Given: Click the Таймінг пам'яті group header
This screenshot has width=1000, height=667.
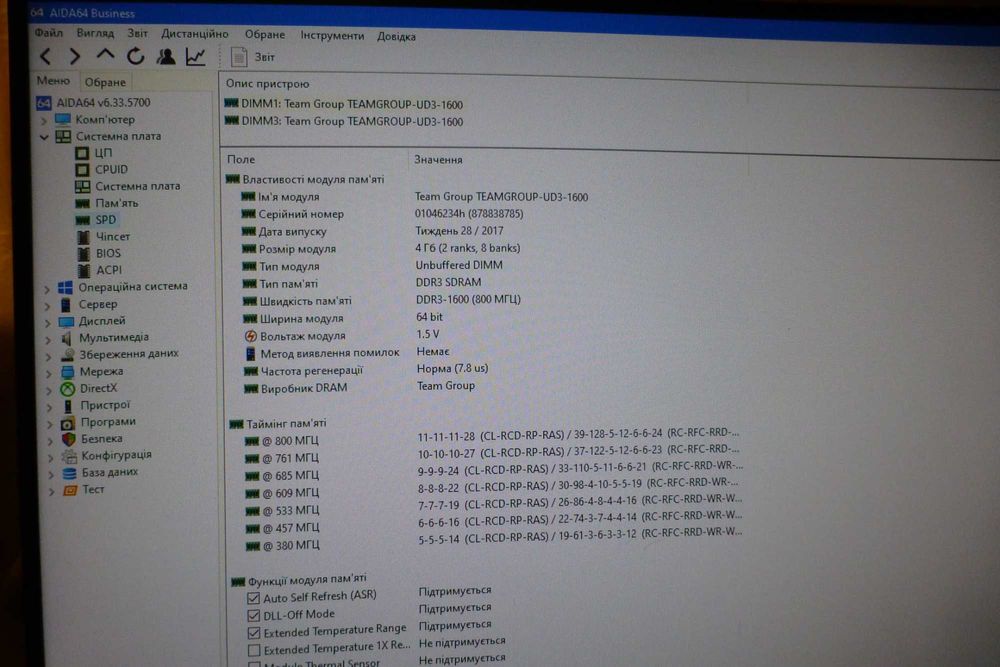Looking at the screenshot, I should 278,423.
